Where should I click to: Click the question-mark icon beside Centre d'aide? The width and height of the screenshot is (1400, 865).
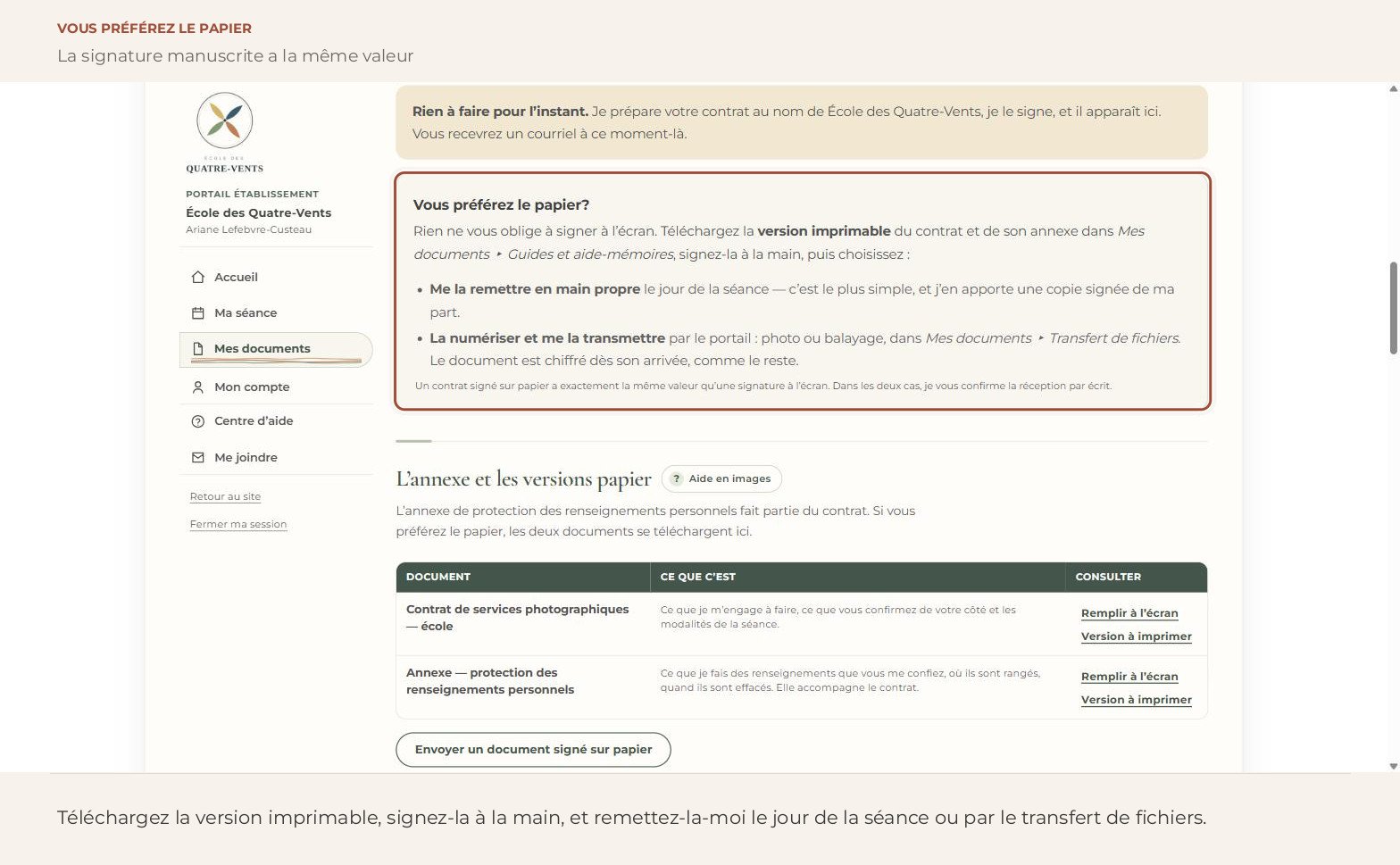click(198, 421)
